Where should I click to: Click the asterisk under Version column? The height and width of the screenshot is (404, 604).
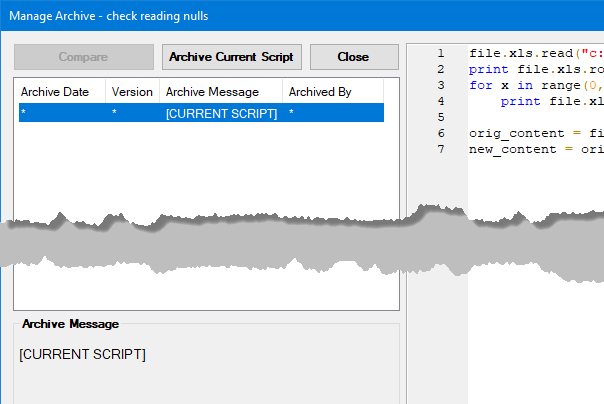(x=115, y=114)
